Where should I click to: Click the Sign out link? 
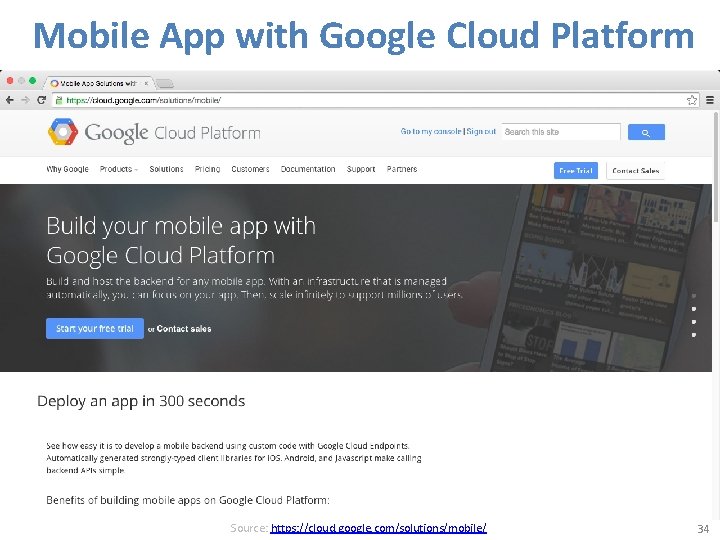tap(481, 131)
